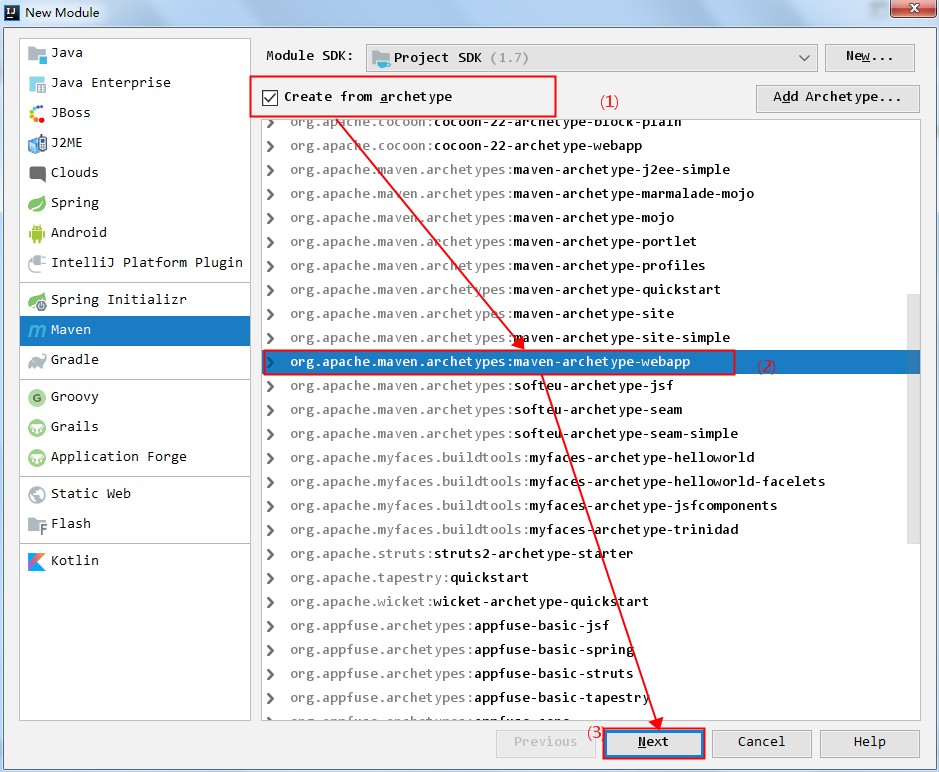Viewport: 939px width, 772px height.
Task: Select the Java Enterprise project type
Action: pos(135,83)
